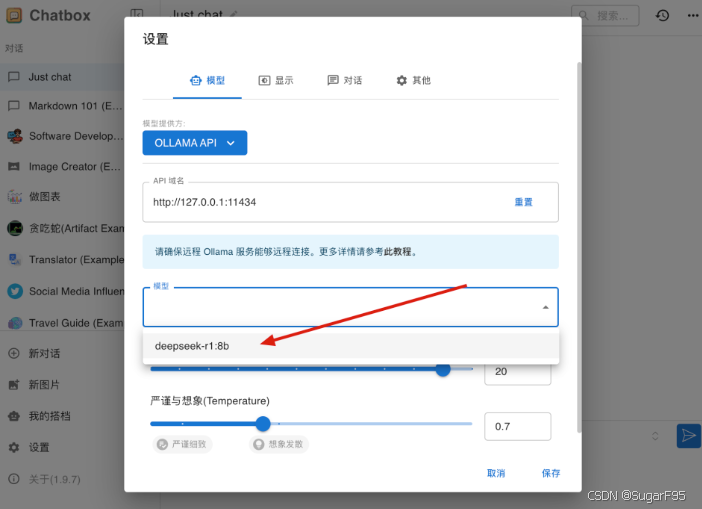702x509 pixels.
Task: Switch to the 模型 tab
Action: (207, 81)
